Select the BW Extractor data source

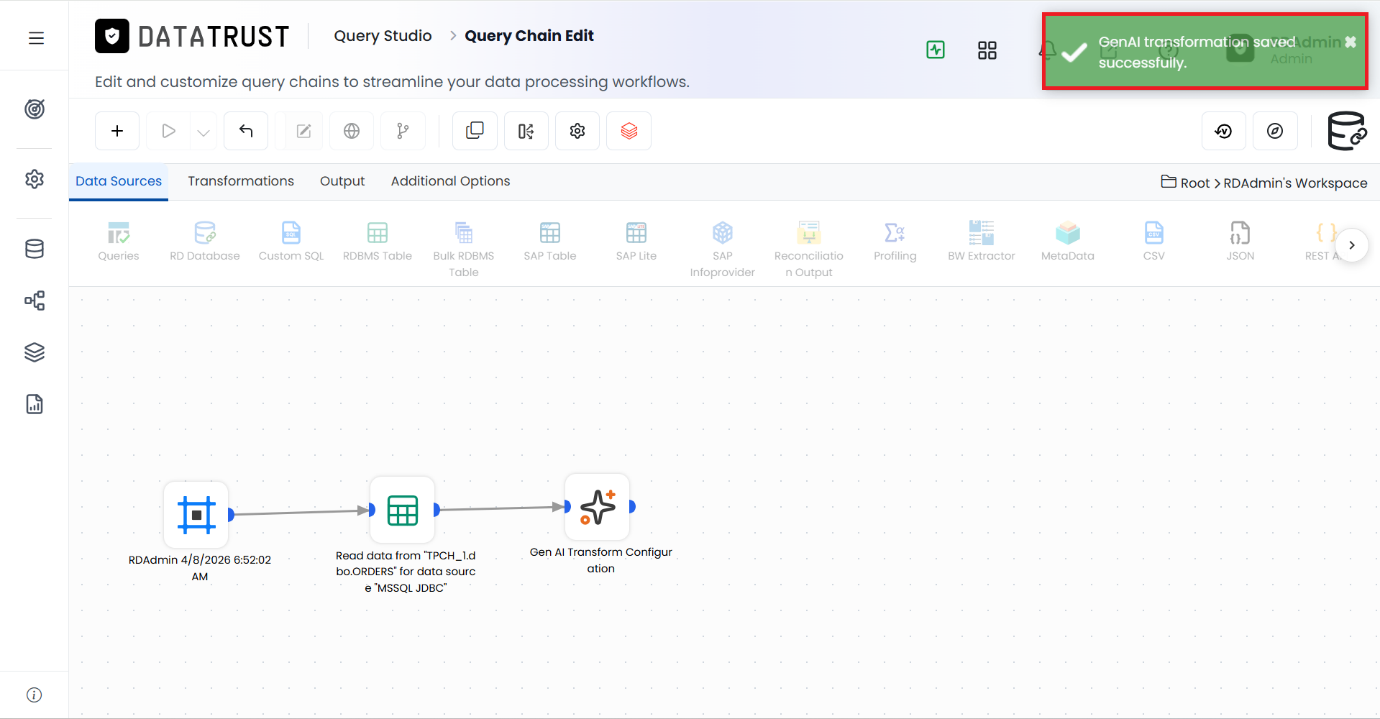(981, 242)
